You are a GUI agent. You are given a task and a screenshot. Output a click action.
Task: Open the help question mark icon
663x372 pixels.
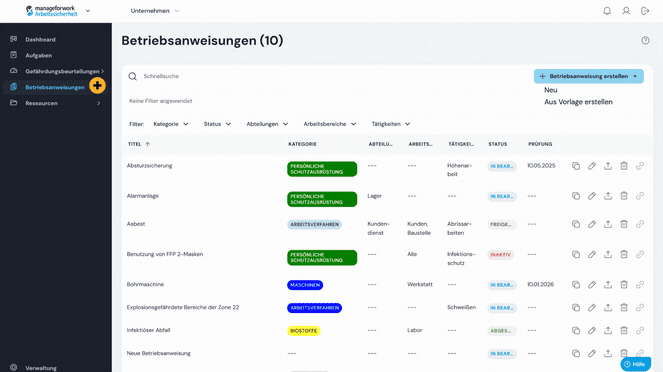coord(645,41)
